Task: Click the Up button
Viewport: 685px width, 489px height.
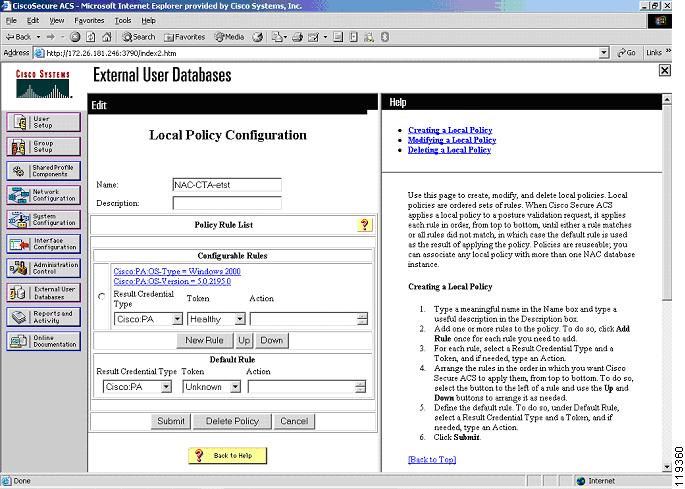Action: coord(244,340)
